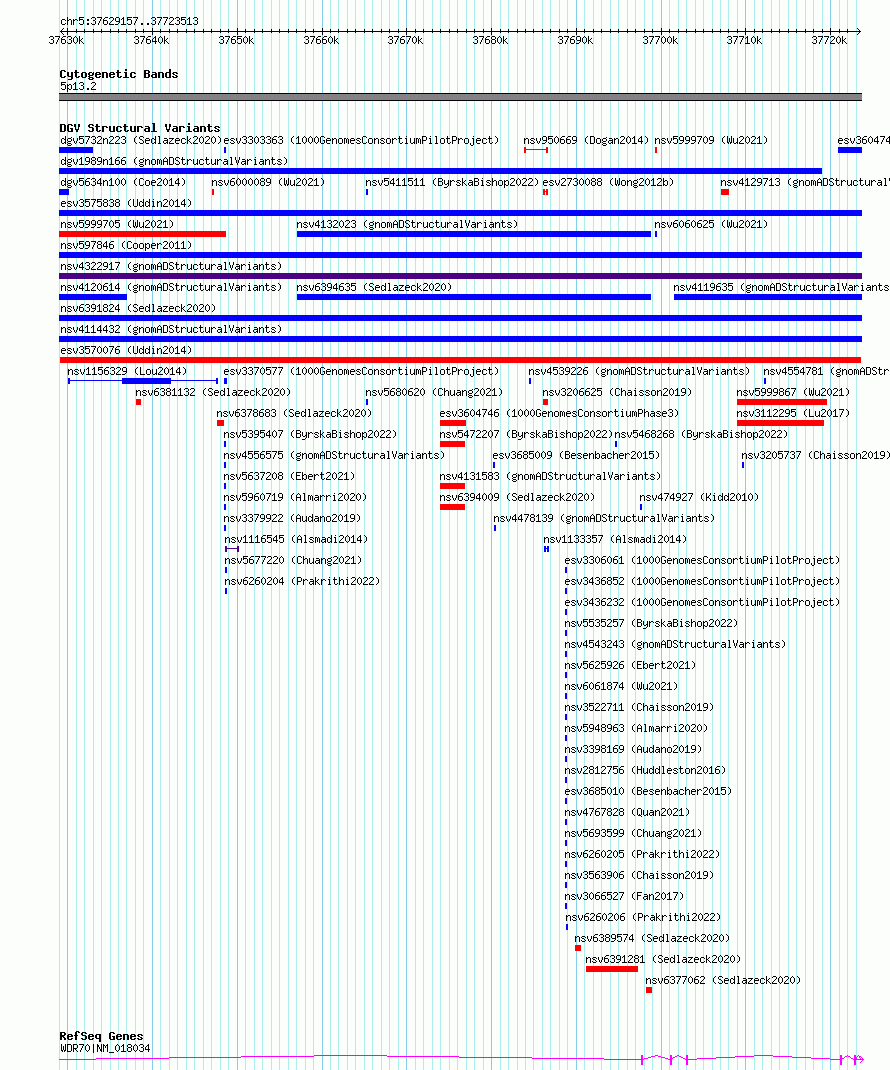
Task: Open nsv1156329 (Lou2014) variant
Action: click(x=127, y=371)
